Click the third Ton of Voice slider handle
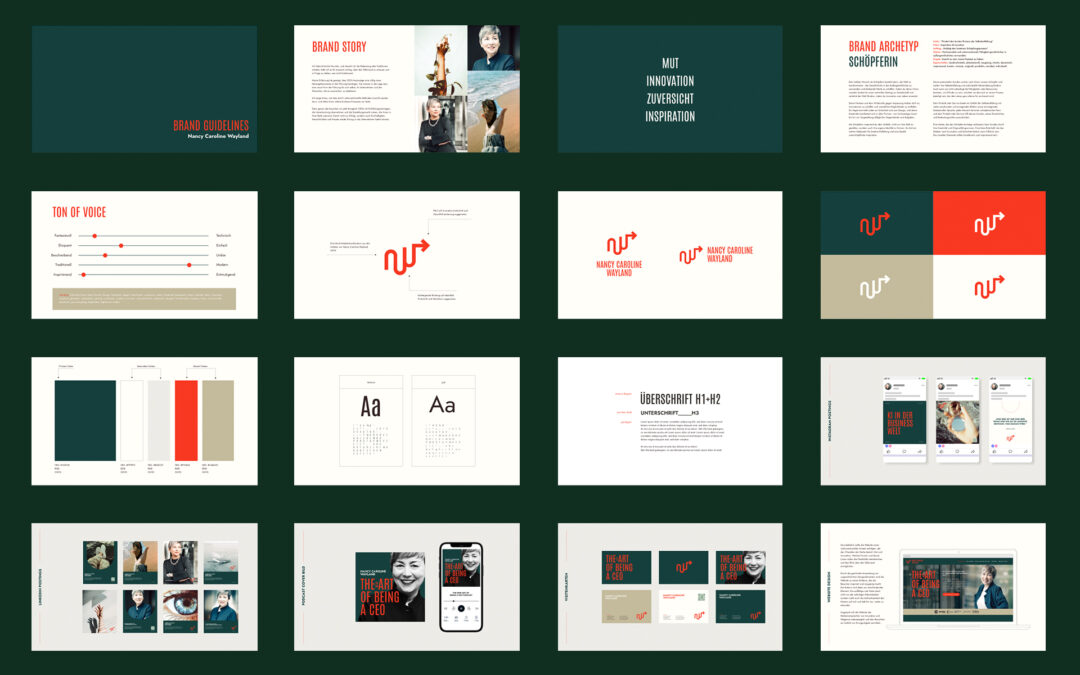This screenshot has width=1080, height=675. click(x=105, y=255)
